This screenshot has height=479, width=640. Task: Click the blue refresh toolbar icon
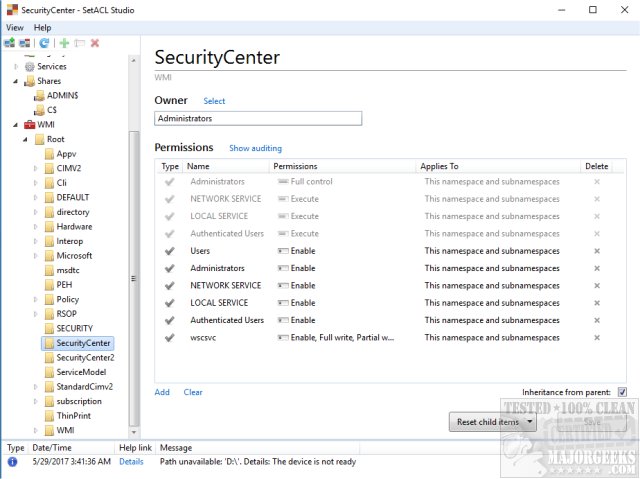[45, 43]
